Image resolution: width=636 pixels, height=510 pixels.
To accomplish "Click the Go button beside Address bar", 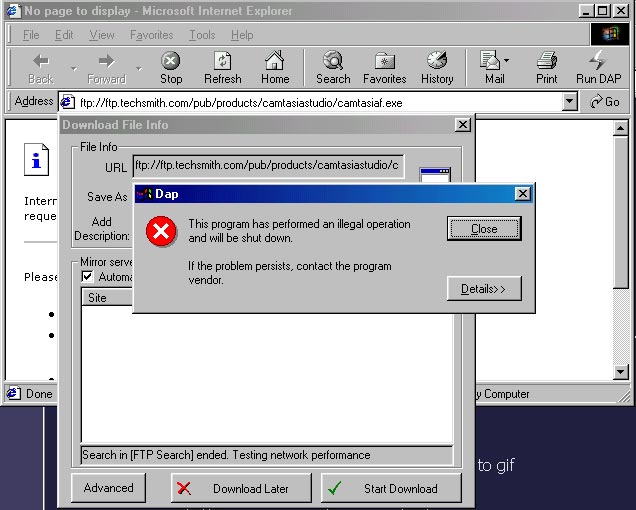I will click(x=605, y=101).
